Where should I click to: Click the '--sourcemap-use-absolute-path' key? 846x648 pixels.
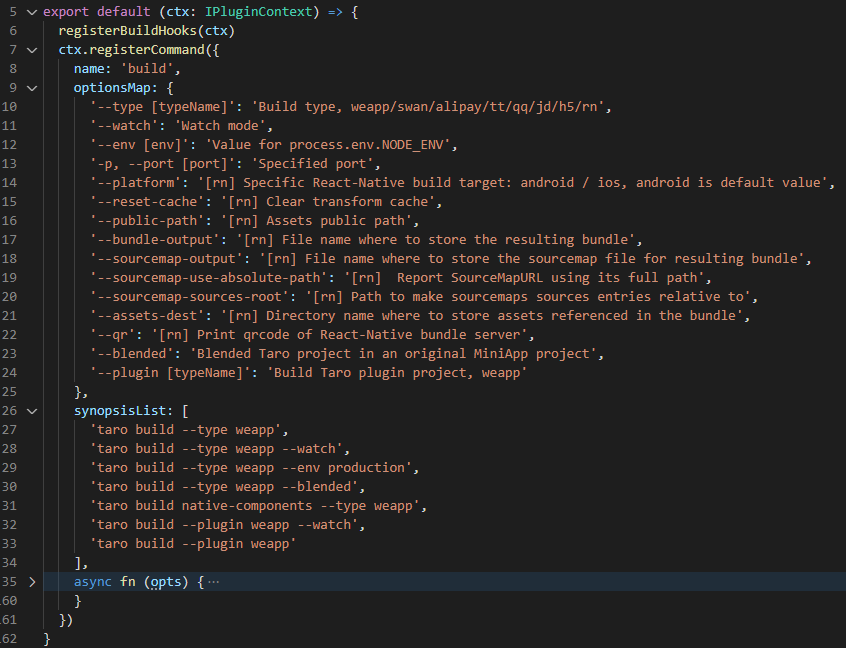[x=208, y=278]
